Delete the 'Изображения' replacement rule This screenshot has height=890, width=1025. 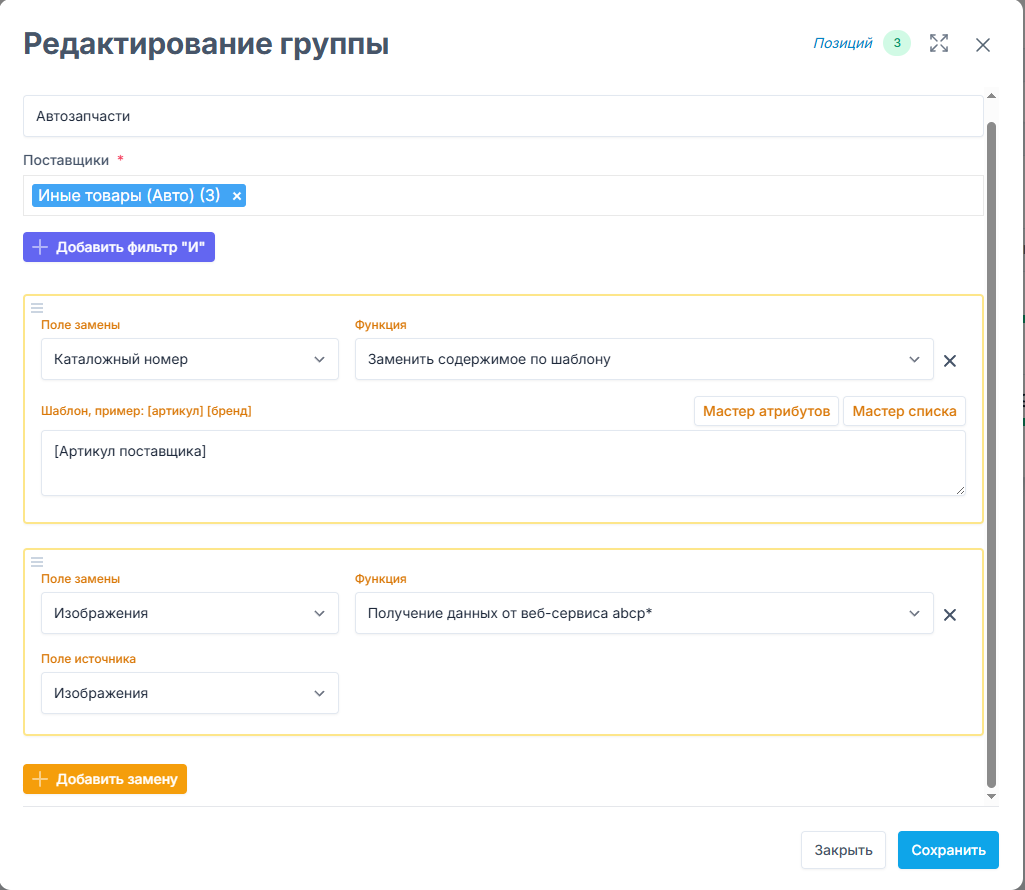click(x=950, y=615)
